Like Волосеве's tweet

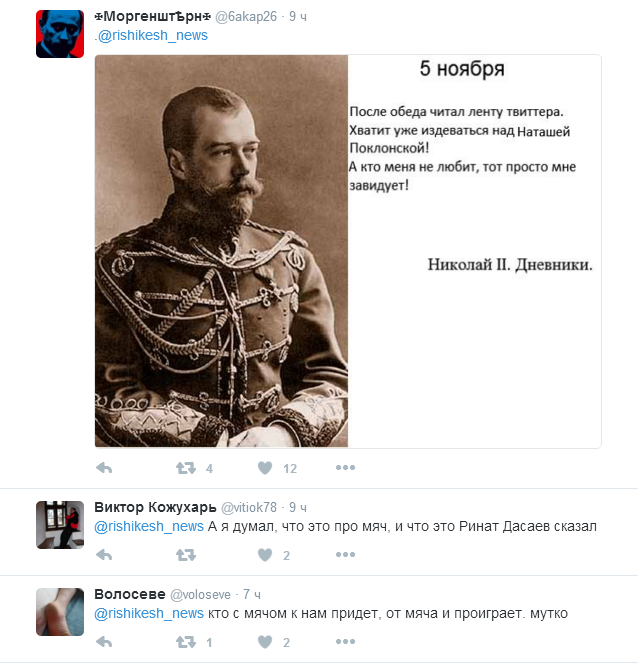265,642
